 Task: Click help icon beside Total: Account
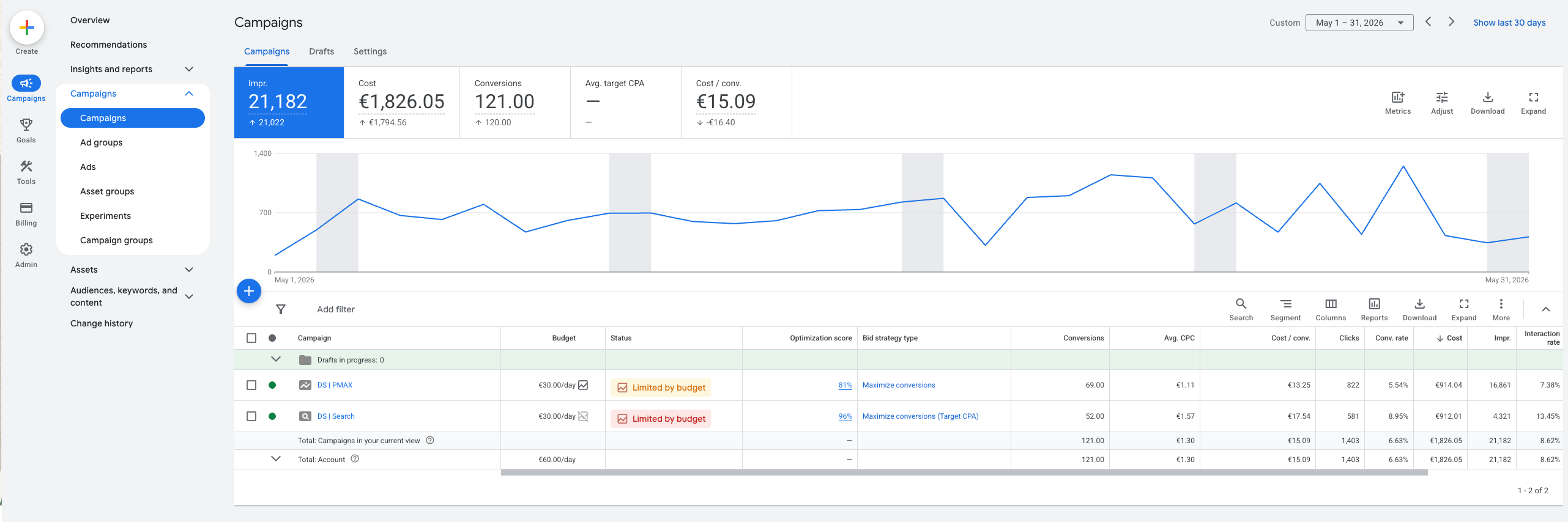click(x=355, y=459)
